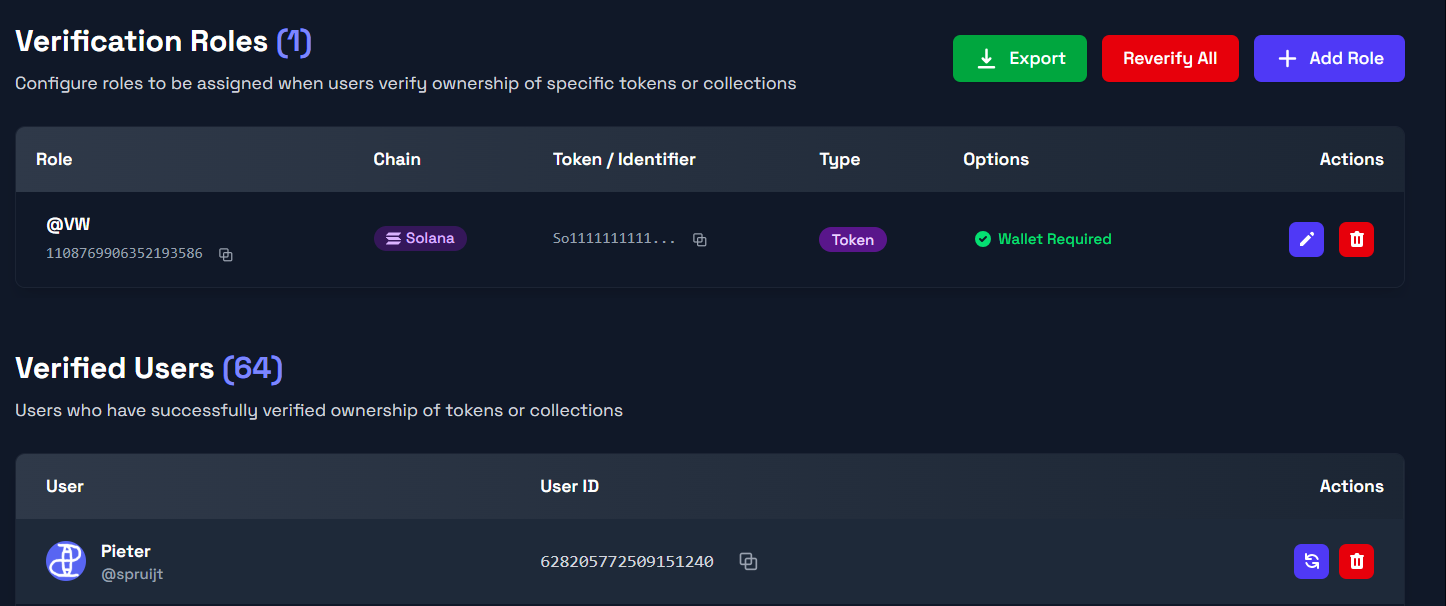Edit the @VW verification role
Screen dimensions: 1446x606
(x=1306, y=239)
